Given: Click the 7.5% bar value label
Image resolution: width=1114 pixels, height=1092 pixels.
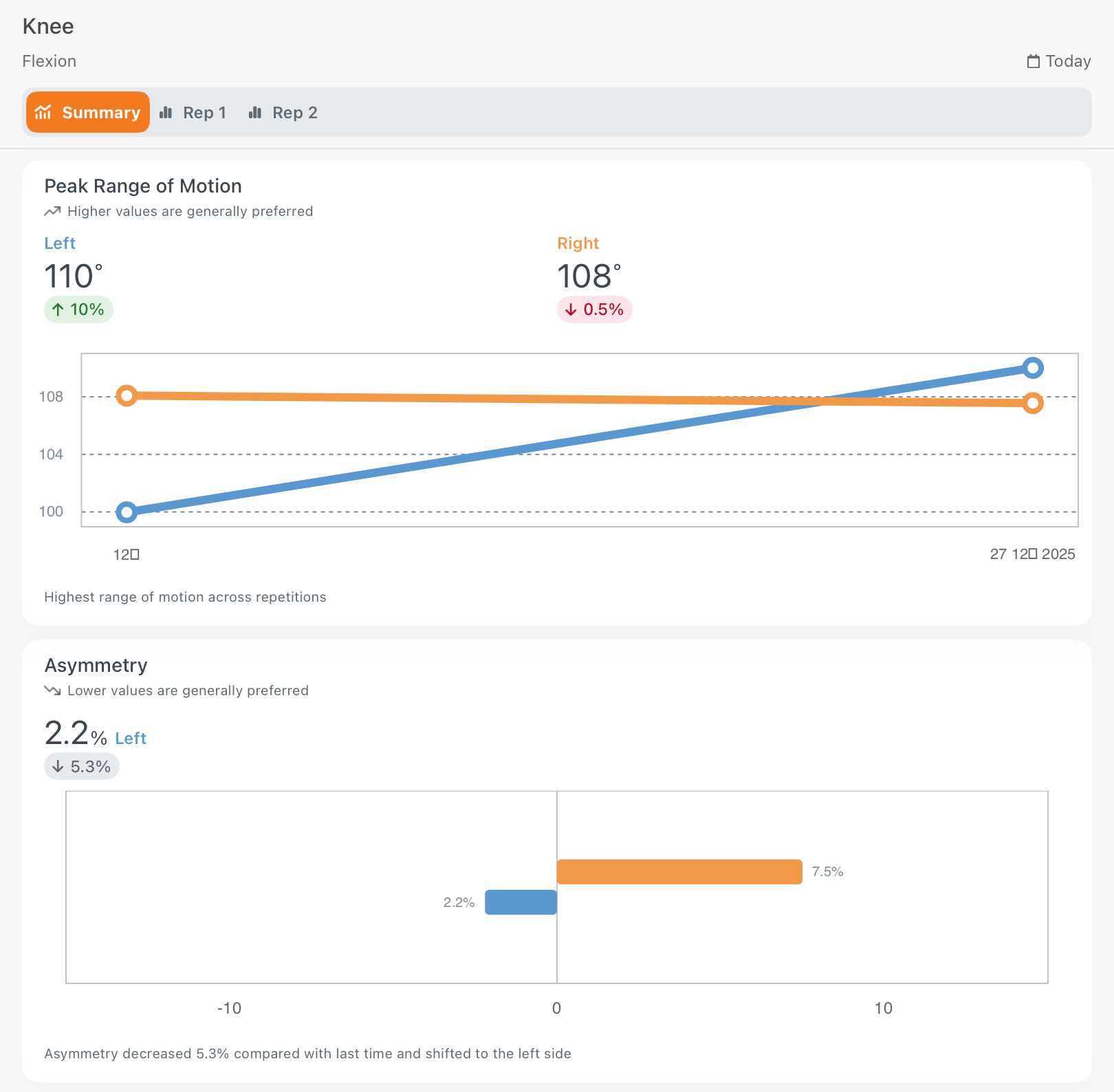Looking at the screenshot, I should click(x=827, y=872).
